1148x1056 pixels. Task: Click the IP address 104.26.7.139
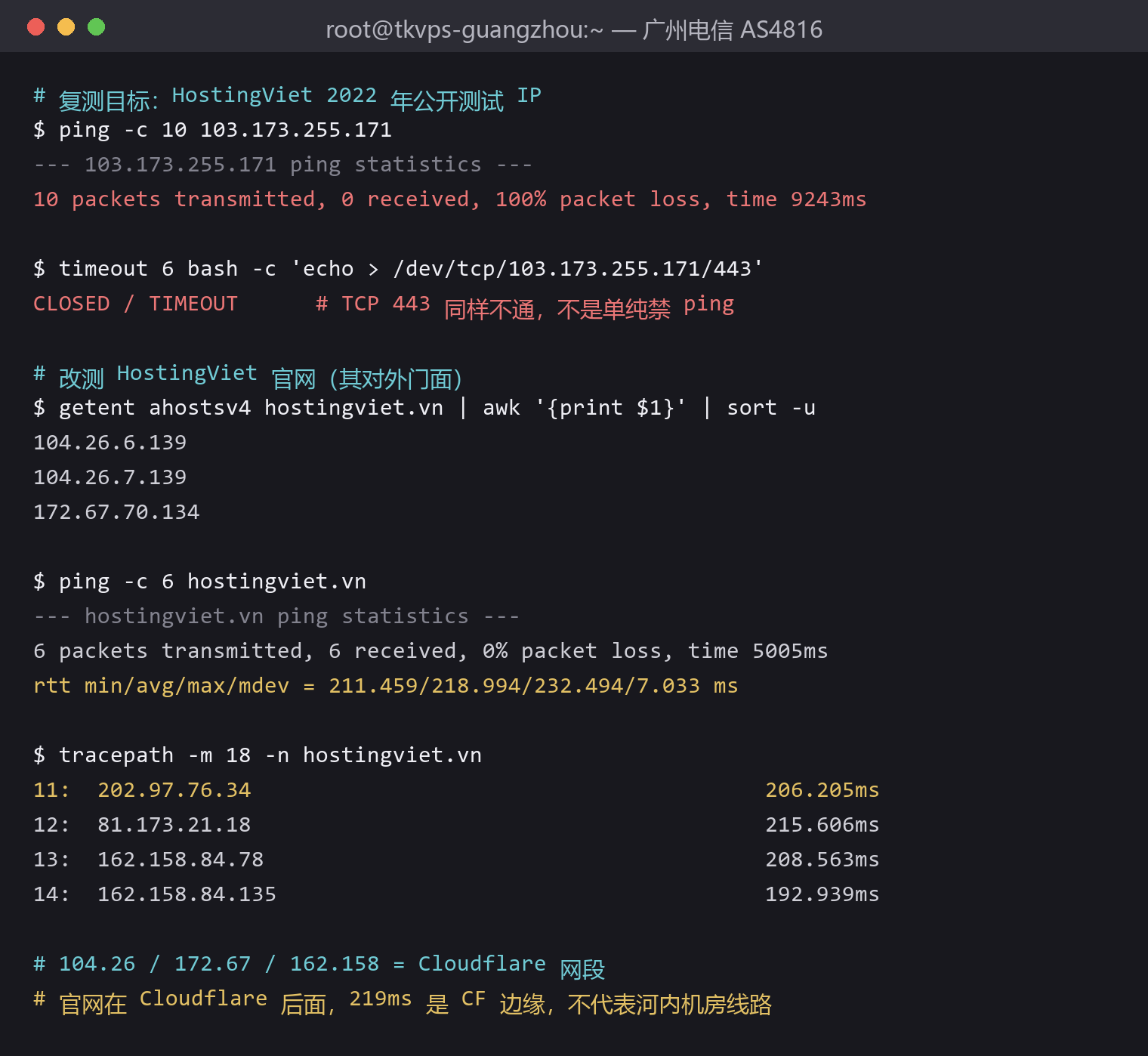click(x=110, y=477)
